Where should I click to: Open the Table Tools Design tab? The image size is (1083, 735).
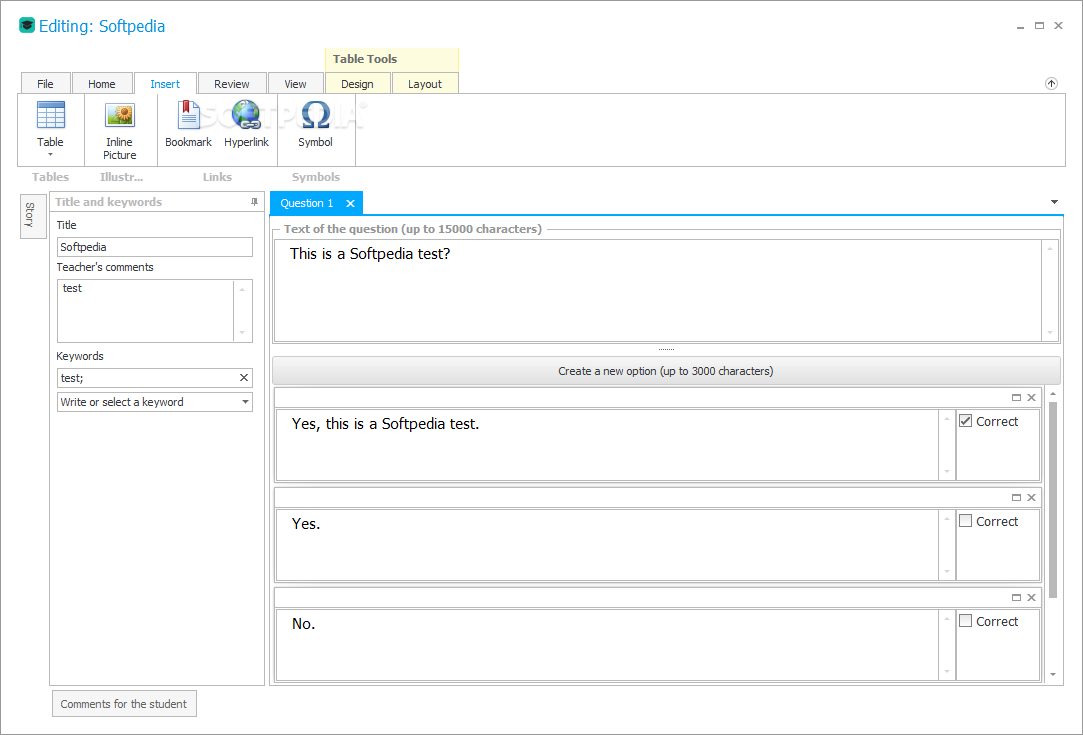[x=357, y=84]
